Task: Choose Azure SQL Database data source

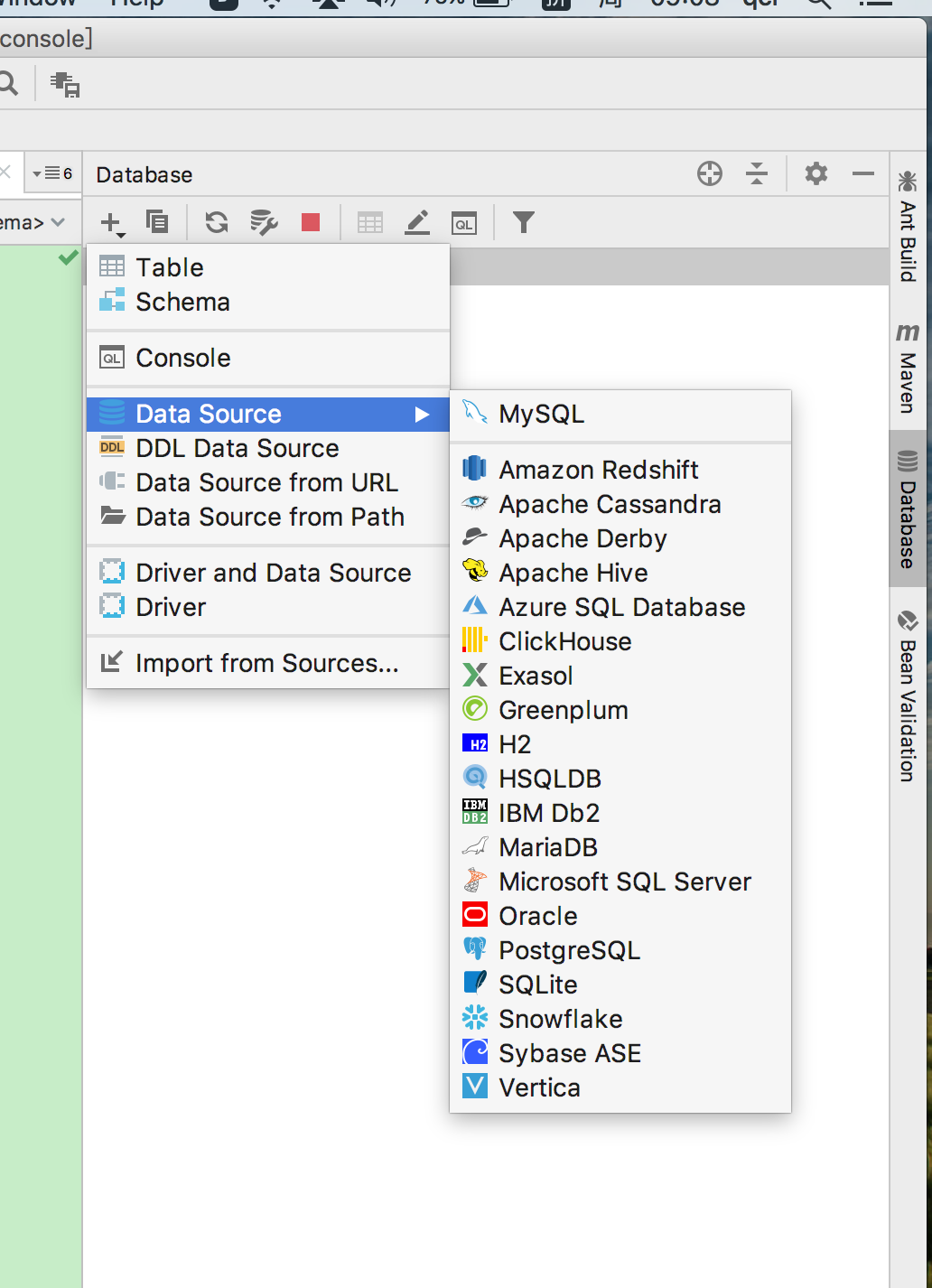Action: [x=620, y=607]
